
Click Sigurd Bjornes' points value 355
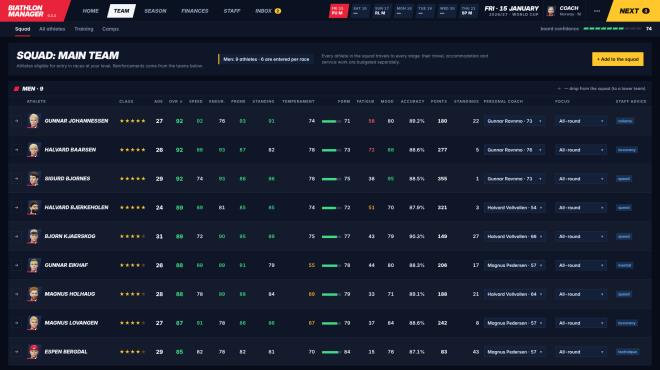point(442,178)
